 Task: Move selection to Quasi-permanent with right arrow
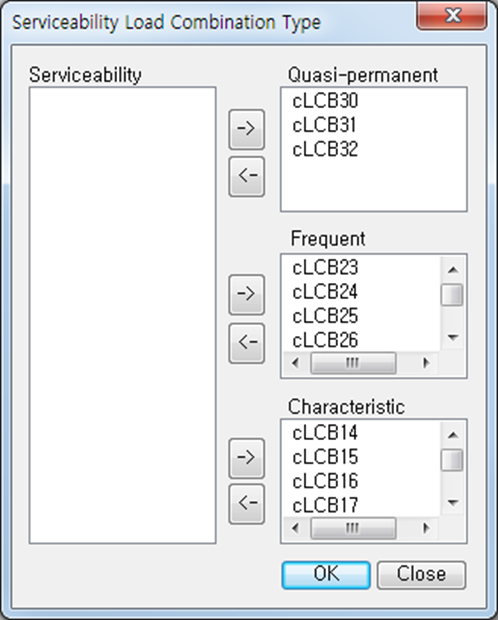click(246, 130)
